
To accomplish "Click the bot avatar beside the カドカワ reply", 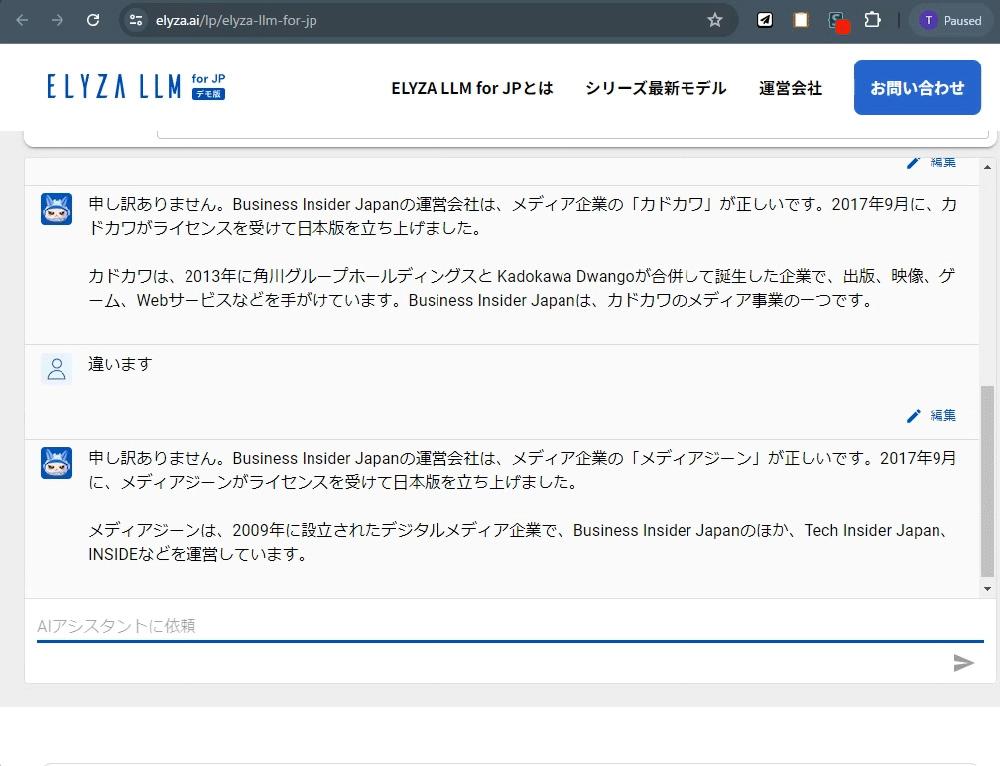I will pyautogui.click(x=56, y=209).
